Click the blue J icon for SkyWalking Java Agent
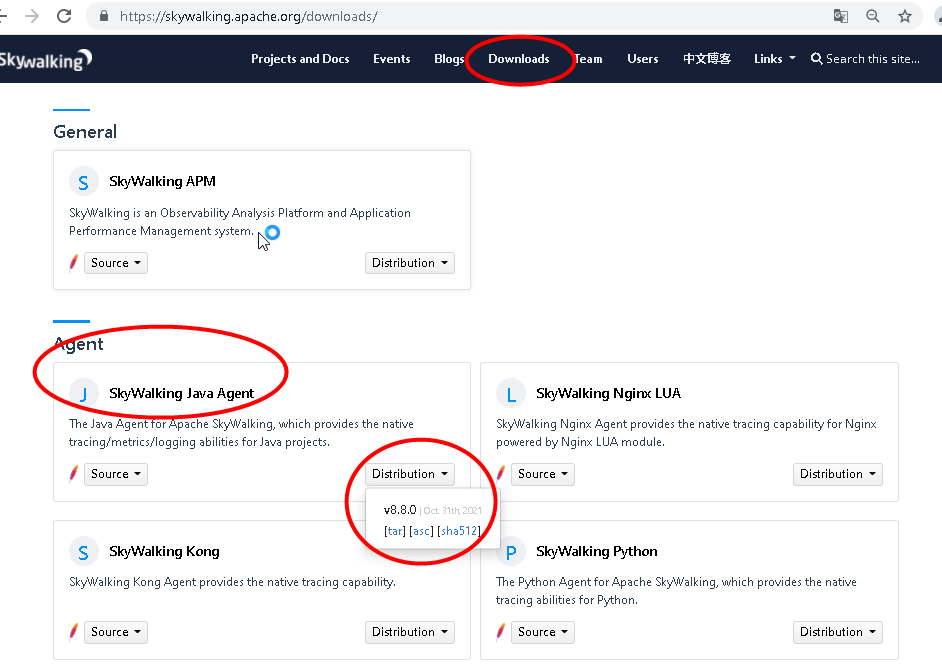Screen dimensions: 942x672 click(x=83, y=393)
